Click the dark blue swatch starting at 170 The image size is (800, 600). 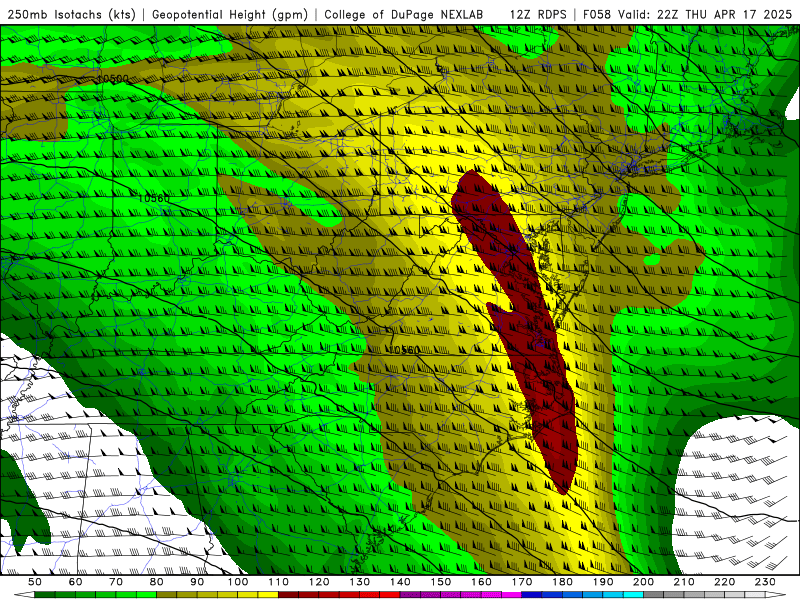(x=532, y=595)
